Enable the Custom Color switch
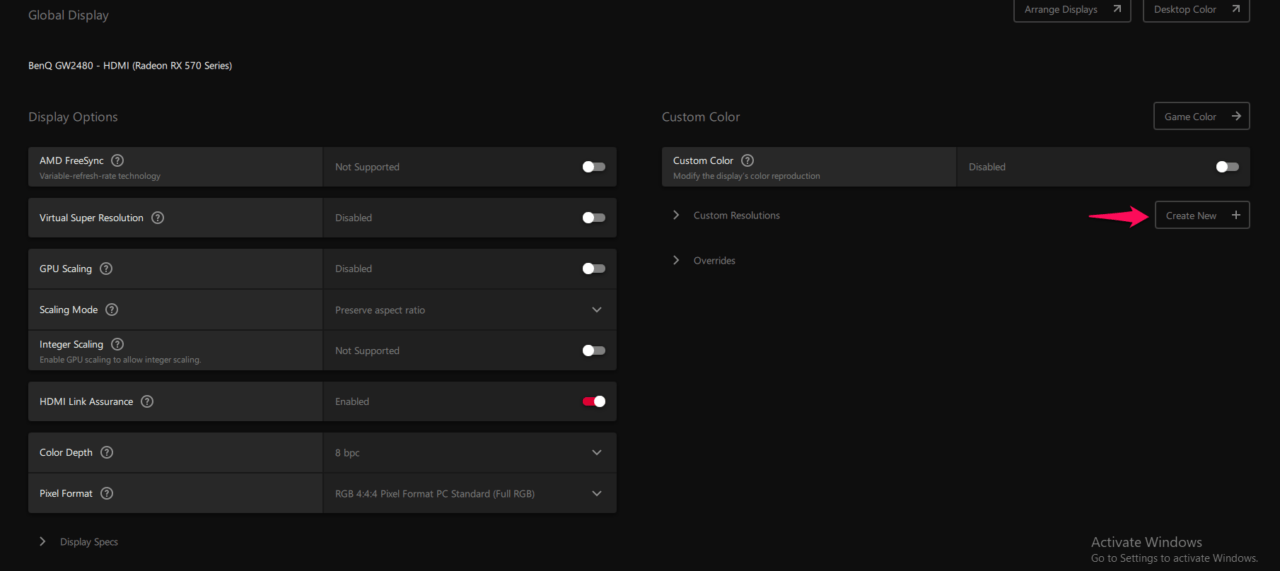The height and width of the screenshot is (571, 1280). (x=1227, y=167)
